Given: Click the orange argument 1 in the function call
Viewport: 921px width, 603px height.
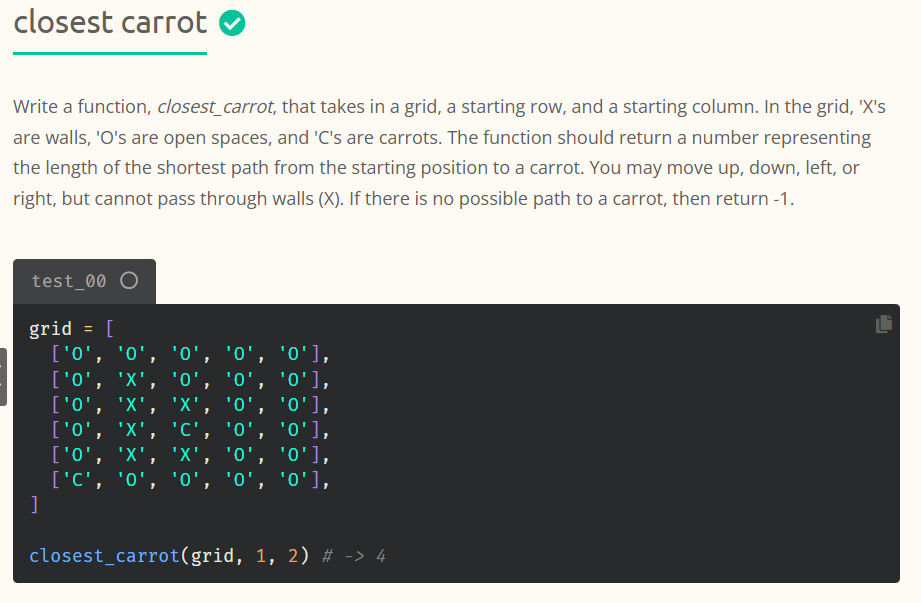Looking at the screenshot, I should pos(262,555).
